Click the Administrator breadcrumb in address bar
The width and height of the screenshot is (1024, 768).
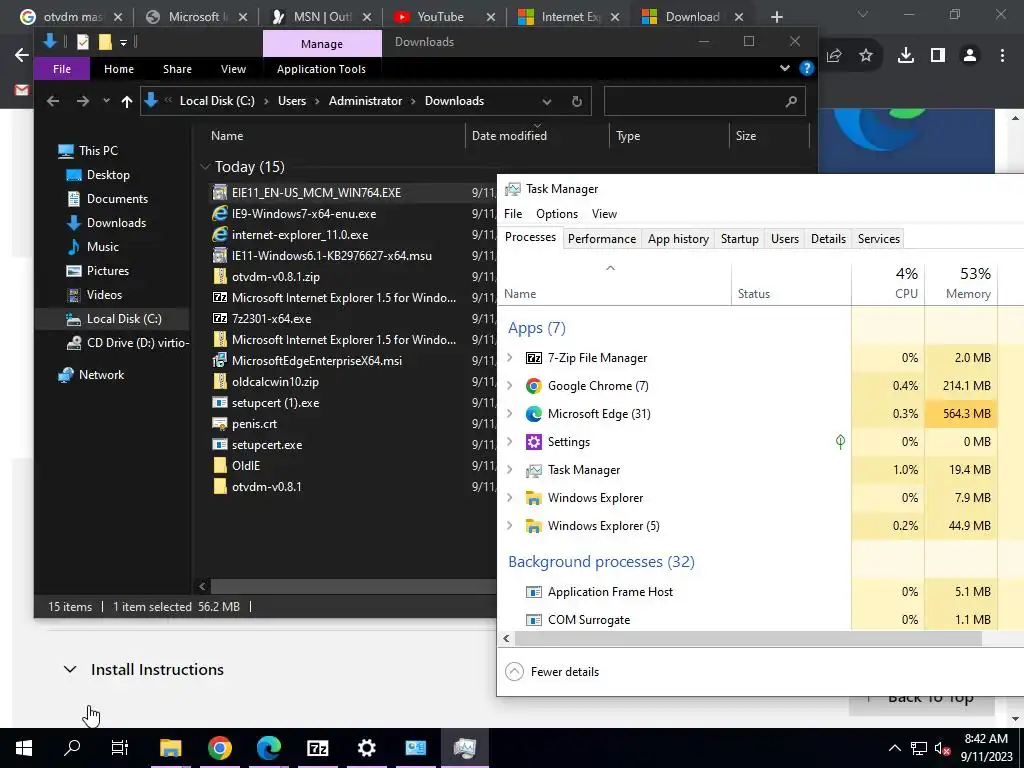pyautogui.click(x=365, y=101)
